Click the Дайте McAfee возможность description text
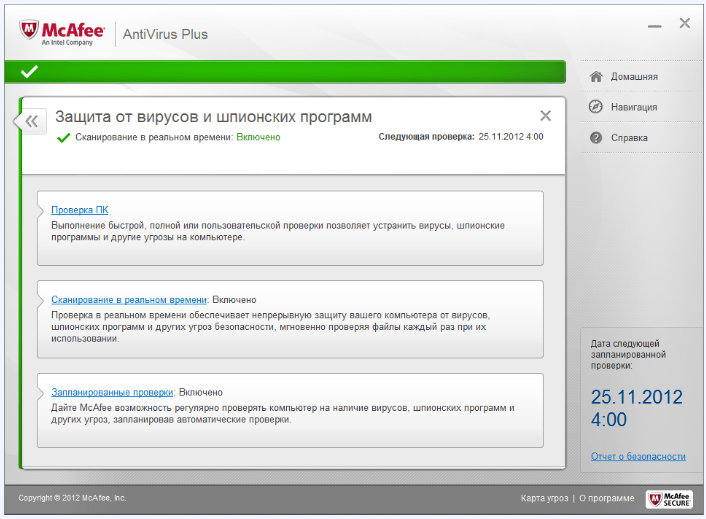Image resolution: width=706 pixels, height=519 pixels. [x=282, y=414]
